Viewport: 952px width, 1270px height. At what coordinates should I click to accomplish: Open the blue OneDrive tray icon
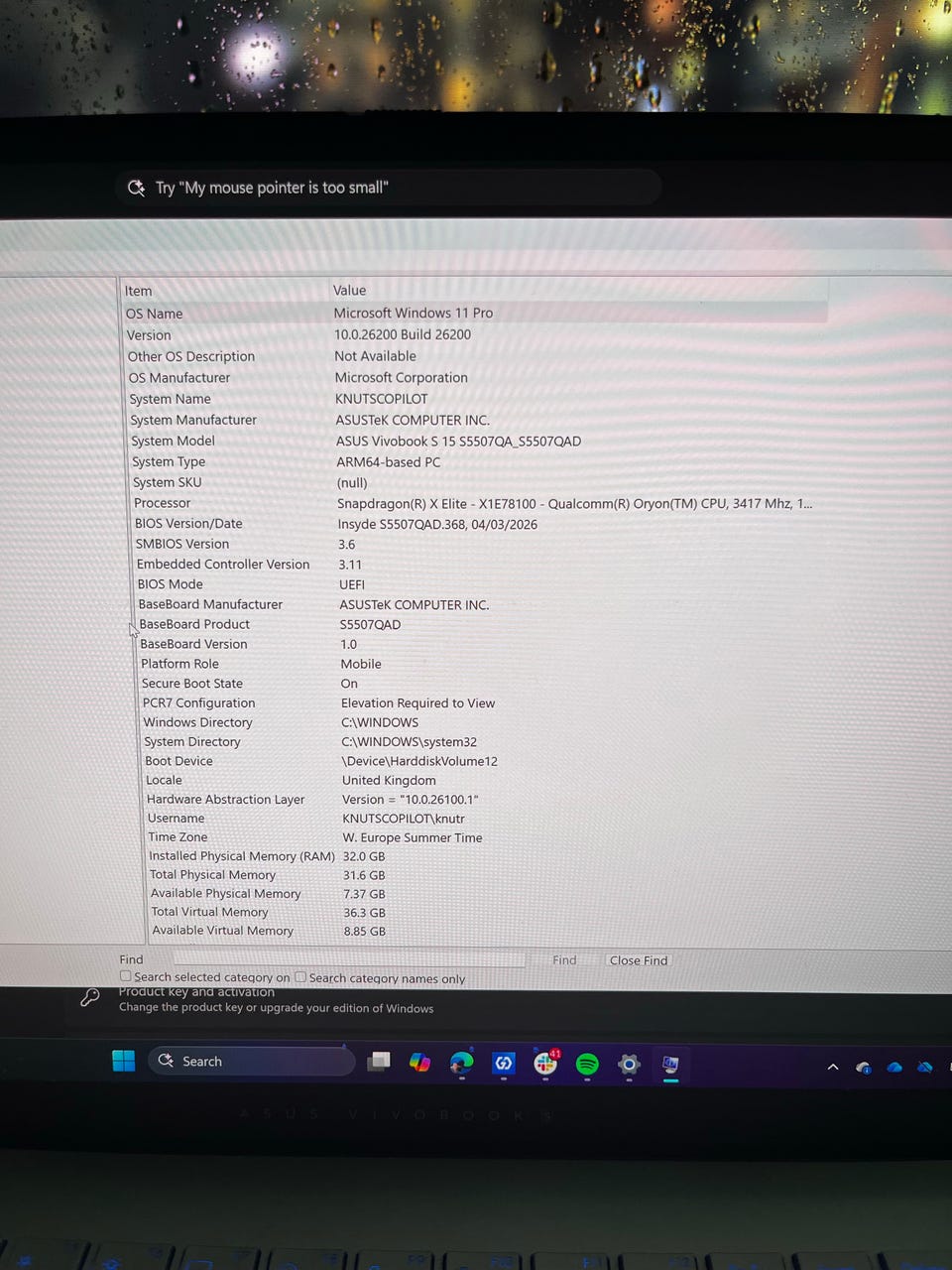pyautogui.click(x=894, y=1068)
